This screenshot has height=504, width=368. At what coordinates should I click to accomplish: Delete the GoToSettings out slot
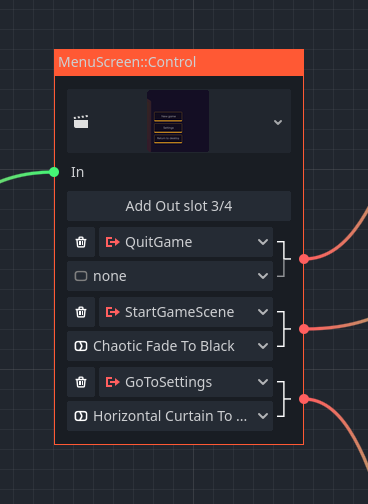(81, 382)
